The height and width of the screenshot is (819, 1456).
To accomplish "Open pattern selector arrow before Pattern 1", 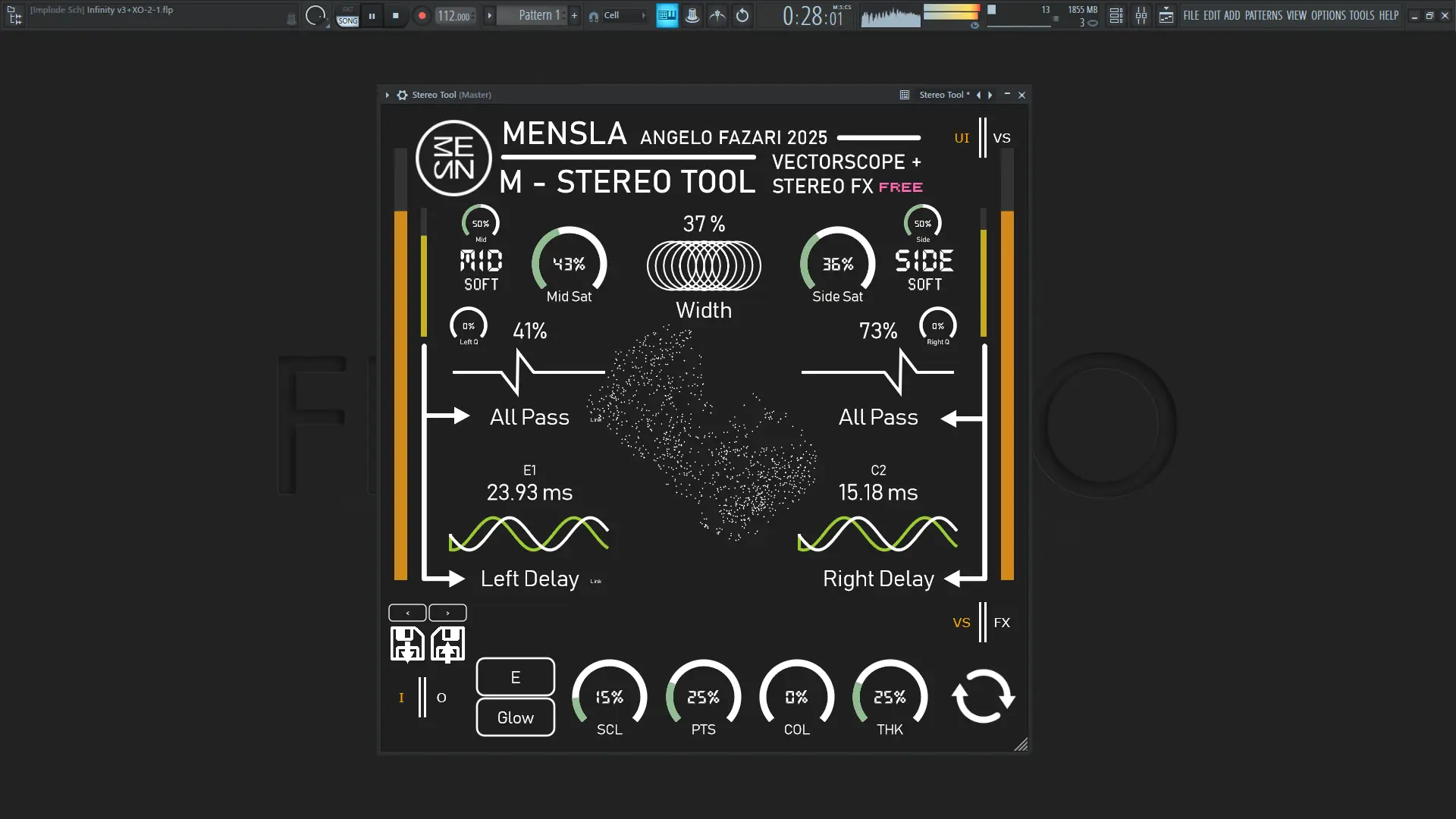I will coord(489,15).
